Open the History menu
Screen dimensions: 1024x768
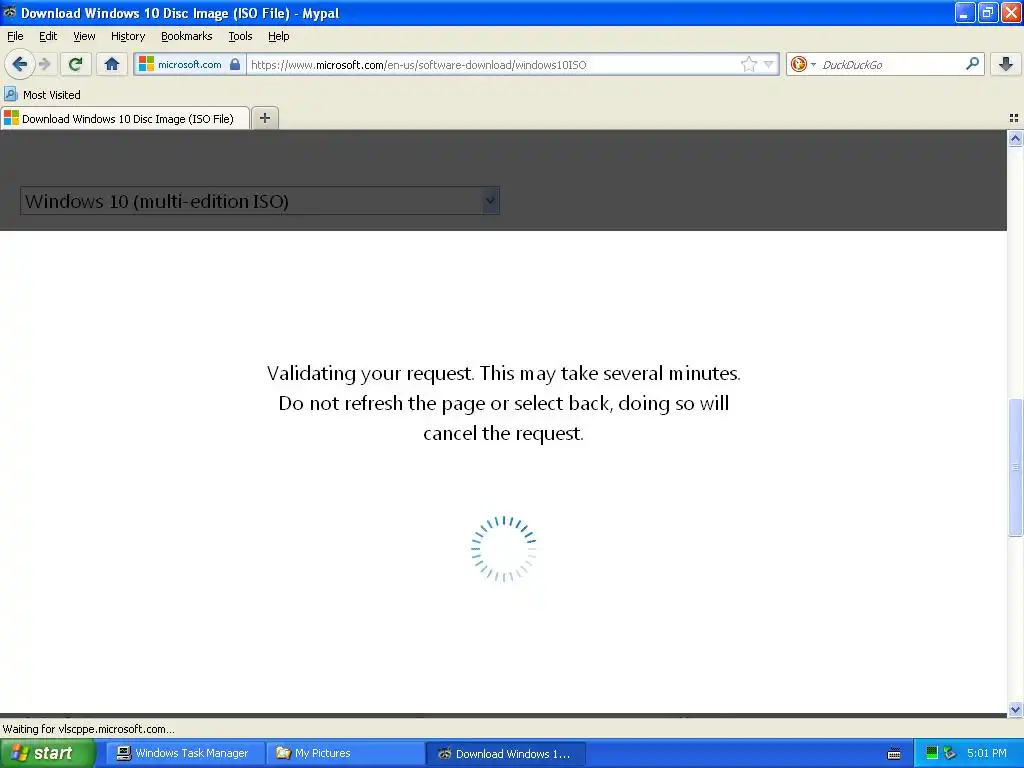click(x=127, y=36)
